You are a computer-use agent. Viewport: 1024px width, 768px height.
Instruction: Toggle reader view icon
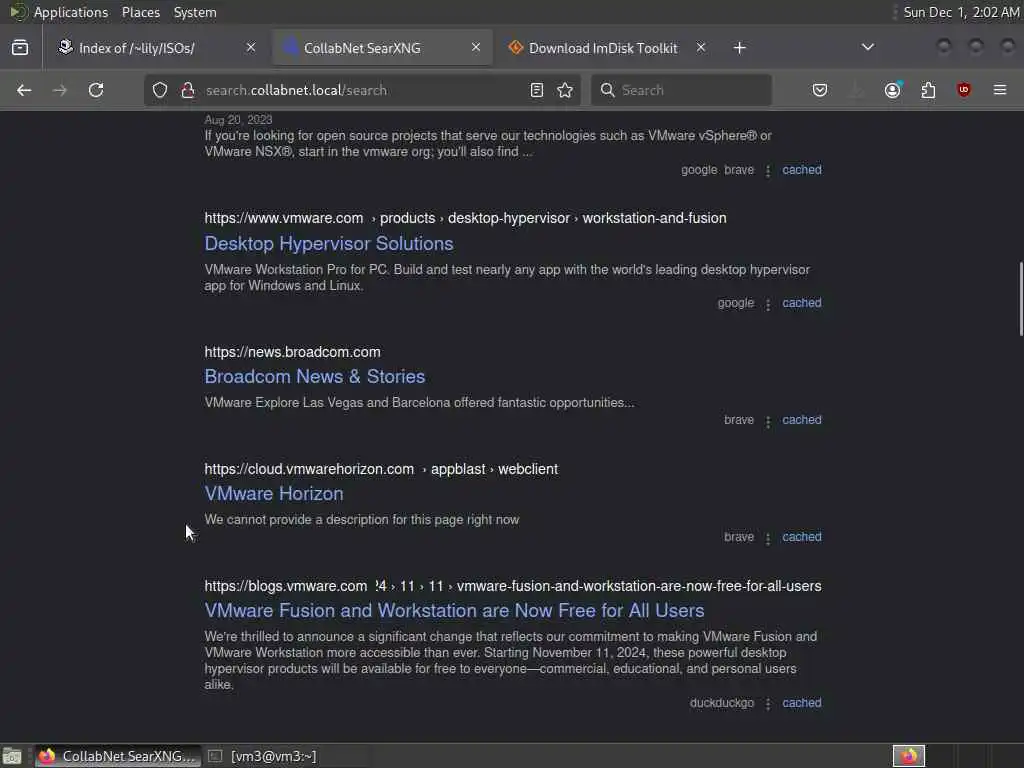click(x=537, y=90)
